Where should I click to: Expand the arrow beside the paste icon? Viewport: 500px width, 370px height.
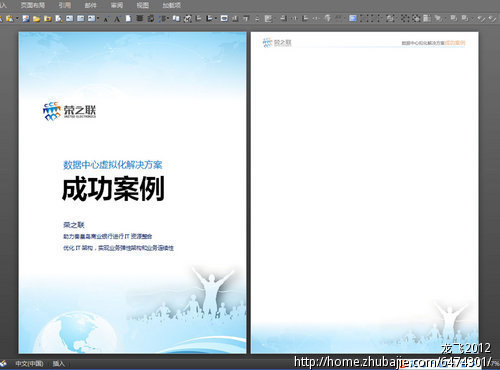click(17, 19)
